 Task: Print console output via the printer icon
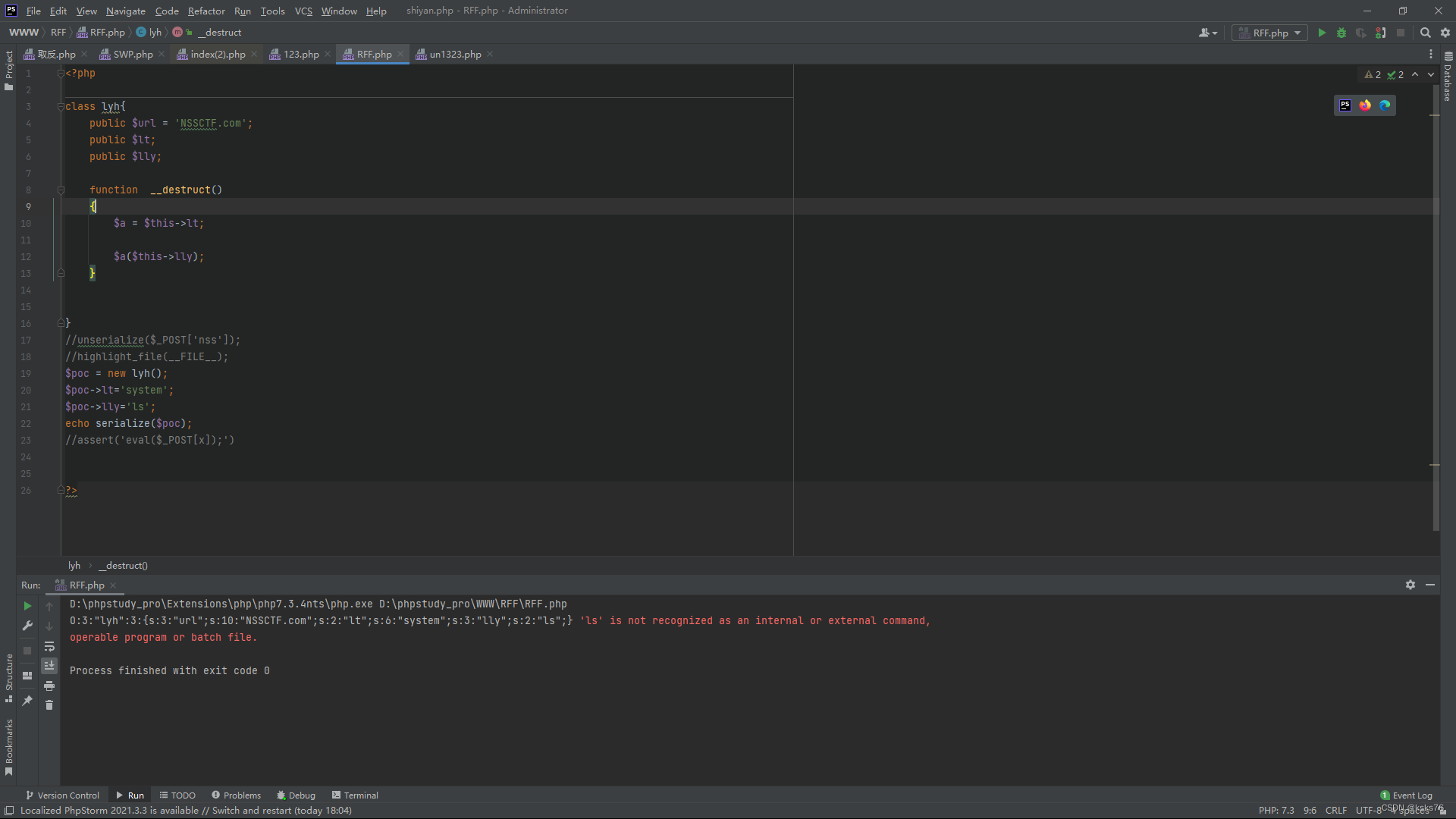[49, 686]
